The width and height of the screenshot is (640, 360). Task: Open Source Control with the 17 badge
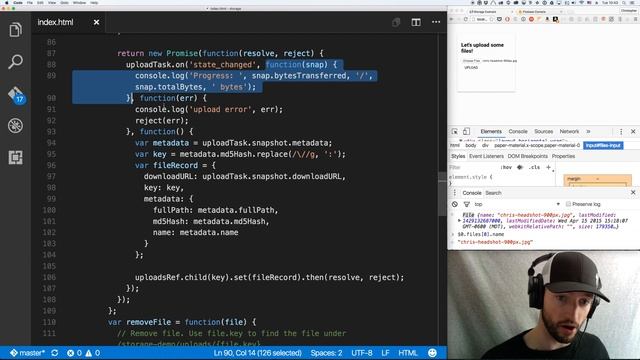[16, 95]
